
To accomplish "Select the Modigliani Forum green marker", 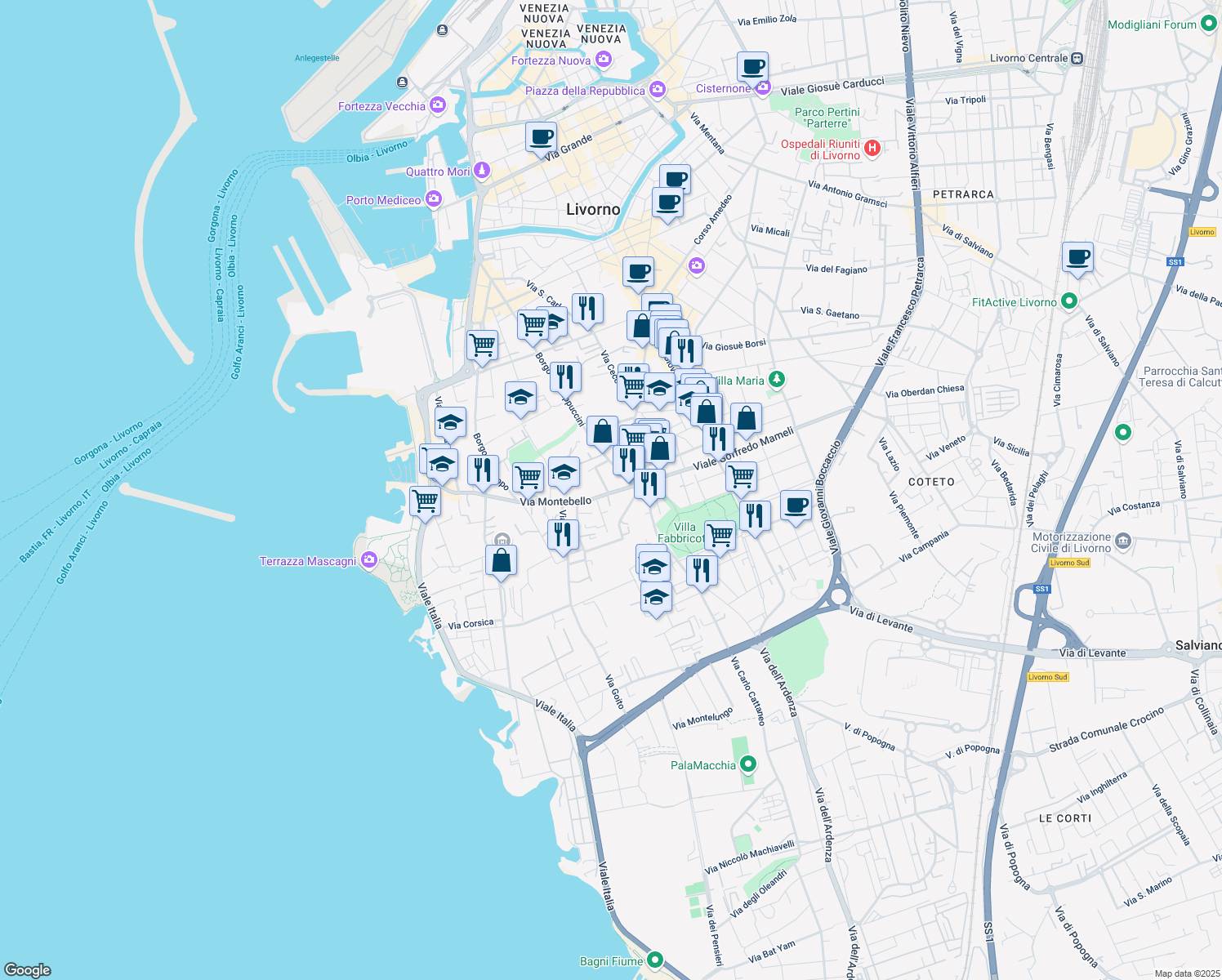I will [x=1209, y=24].
